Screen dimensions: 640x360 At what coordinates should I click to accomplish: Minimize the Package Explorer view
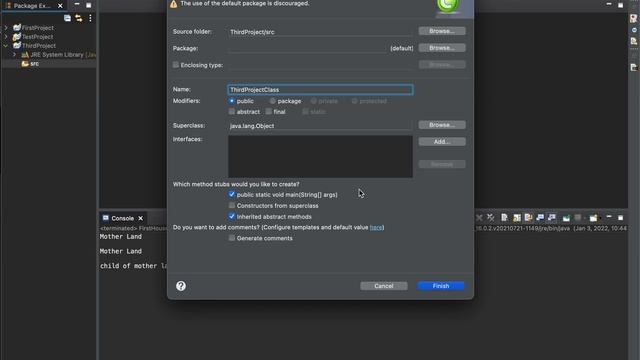[77, 4]
